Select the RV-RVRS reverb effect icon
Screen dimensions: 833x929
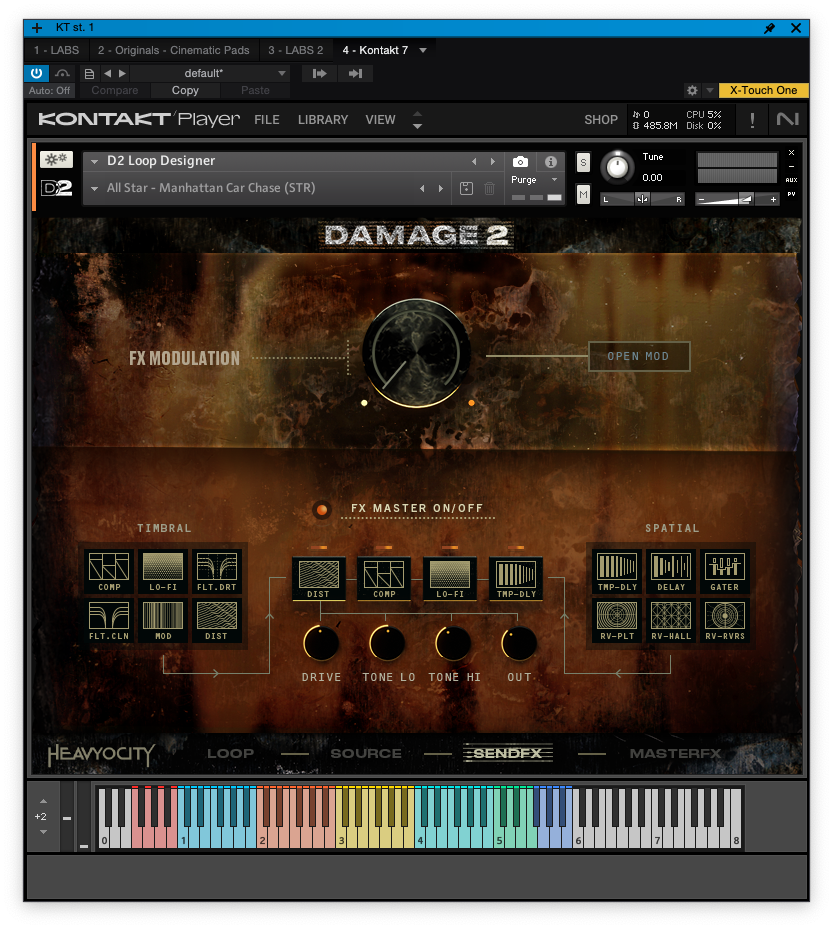pos(725,620)
